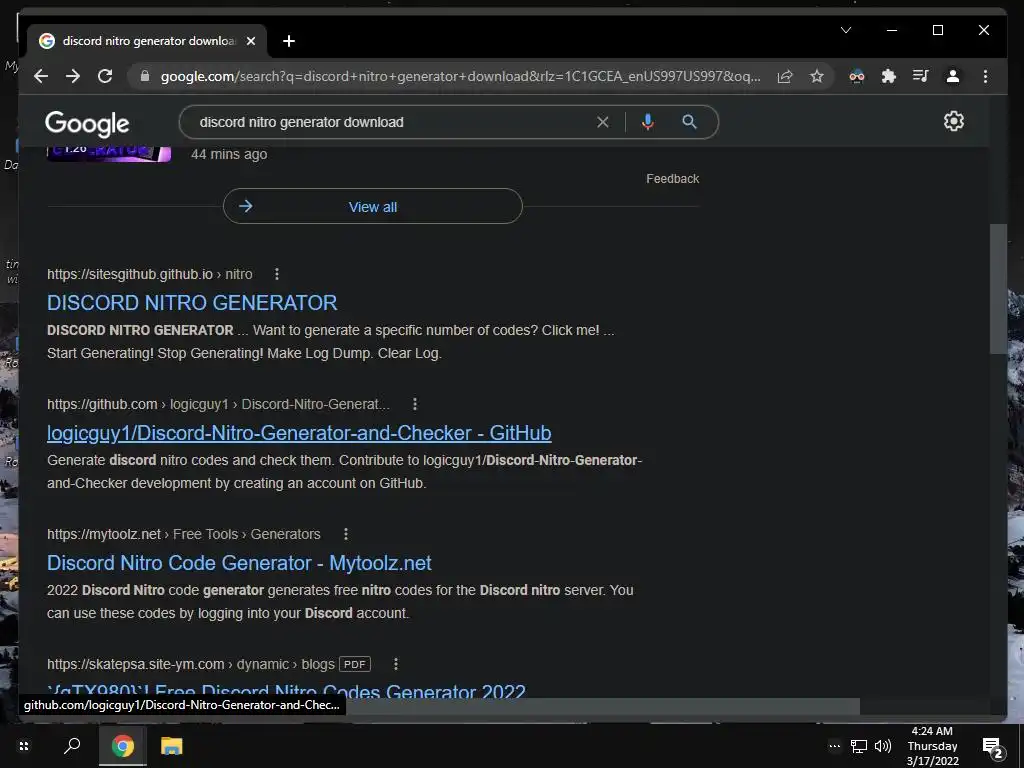Submit search with magnifier icon
1024x768 pixels.
click(689, 122)
